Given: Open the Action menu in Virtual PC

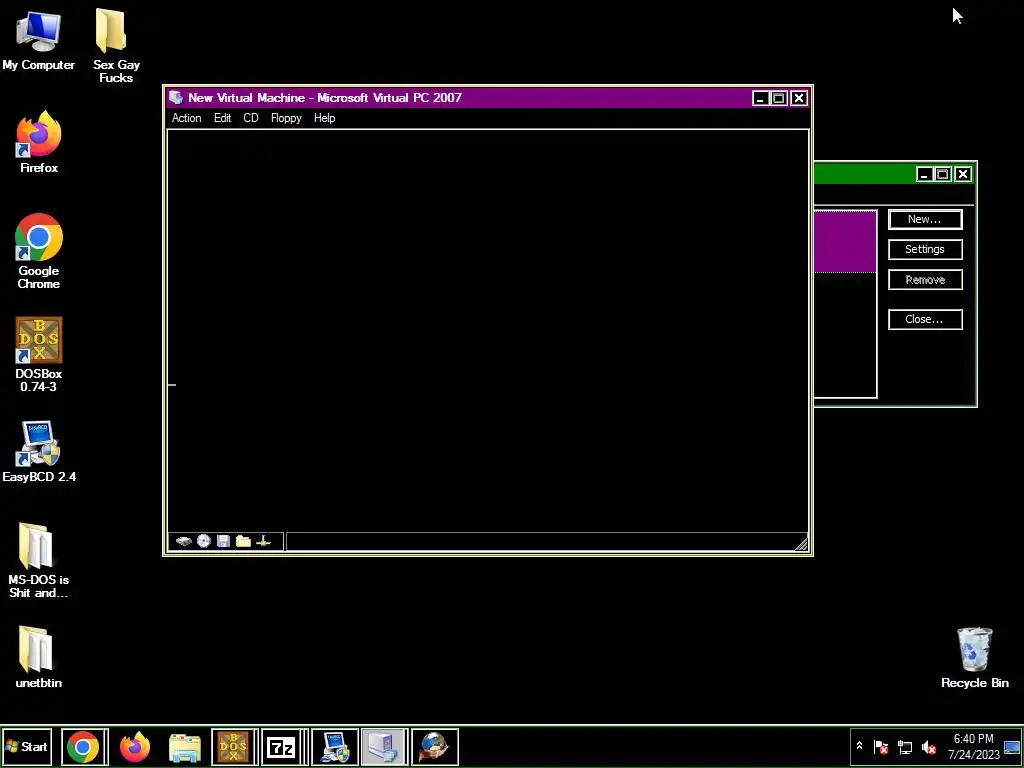Looking at the screenshot, I should coord(186,118).
